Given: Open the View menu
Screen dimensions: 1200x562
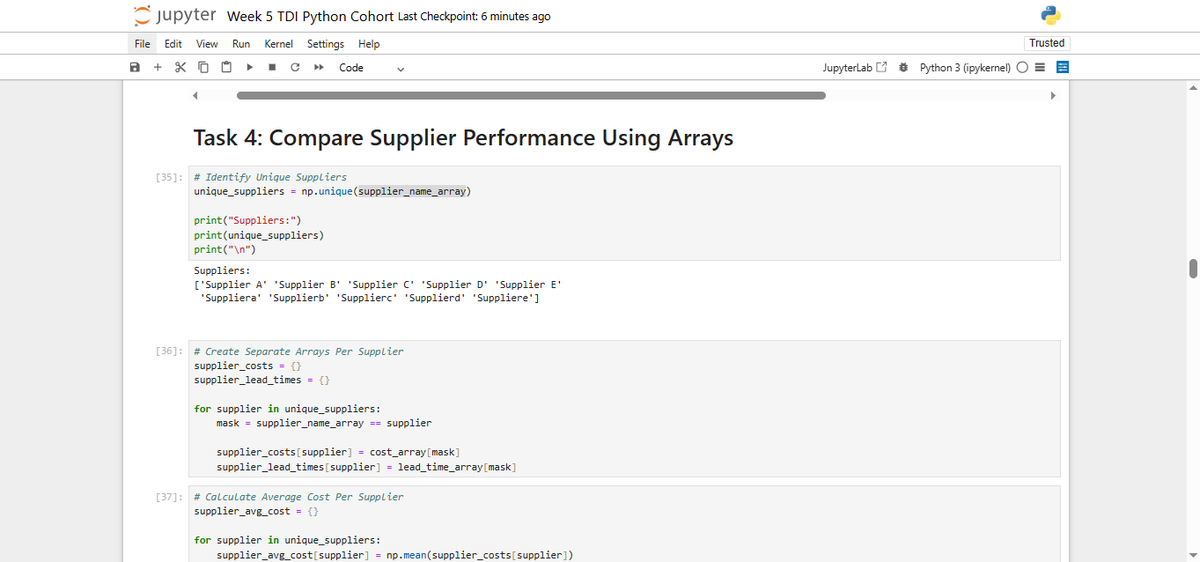Looking at the screenshot, I should click(x=207, y=44).
